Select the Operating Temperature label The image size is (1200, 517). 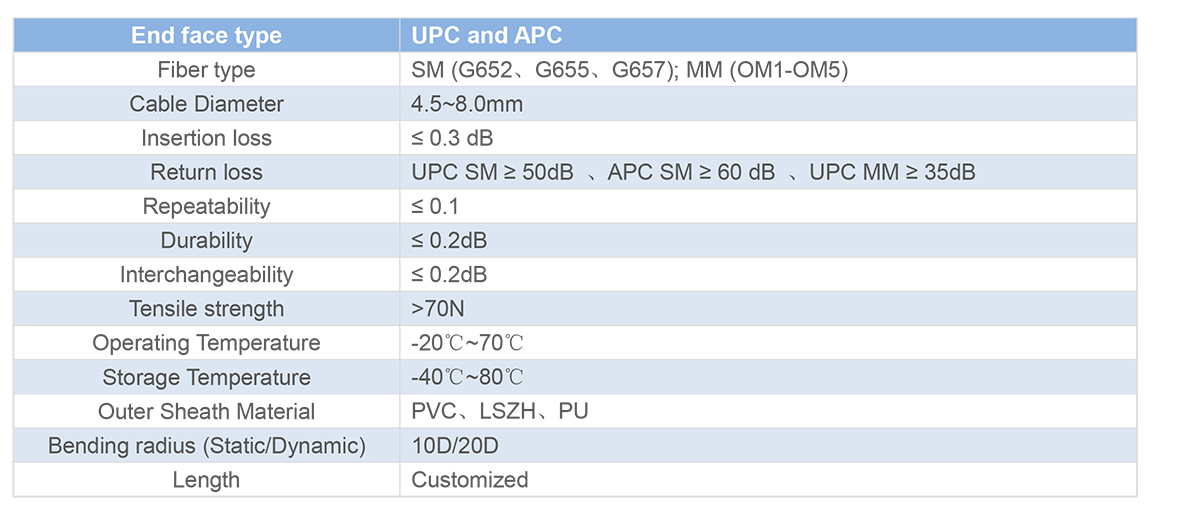[x=206, y=343]
